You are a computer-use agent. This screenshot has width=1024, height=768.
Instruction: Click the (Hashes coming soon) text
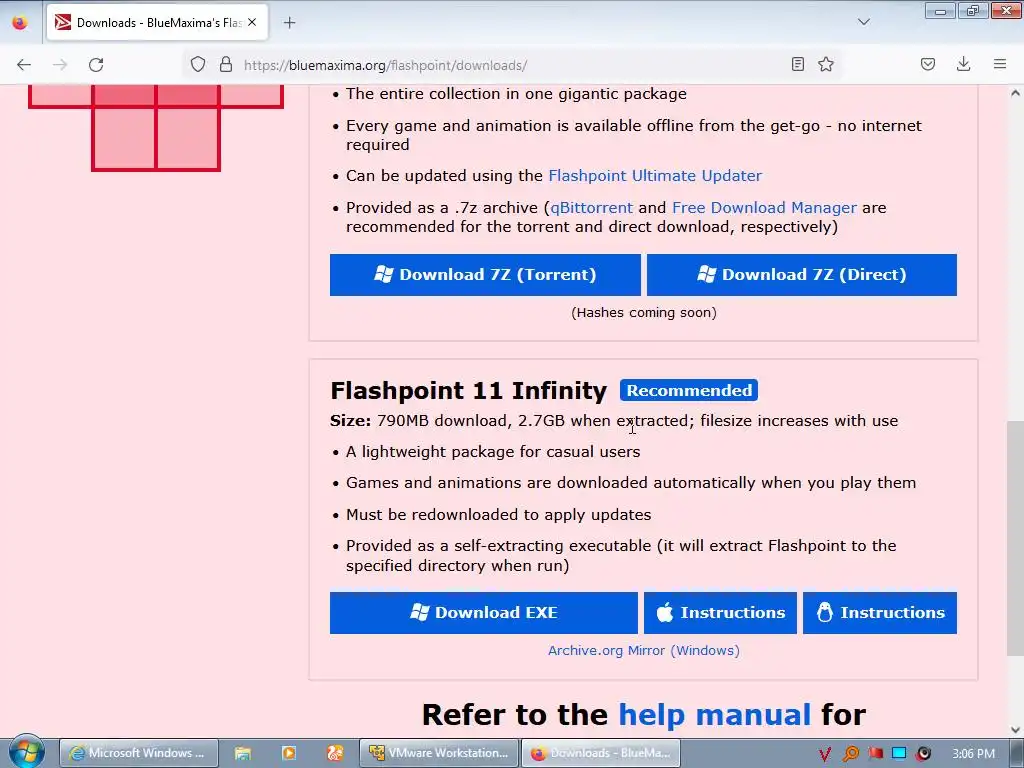pos(644,313)
